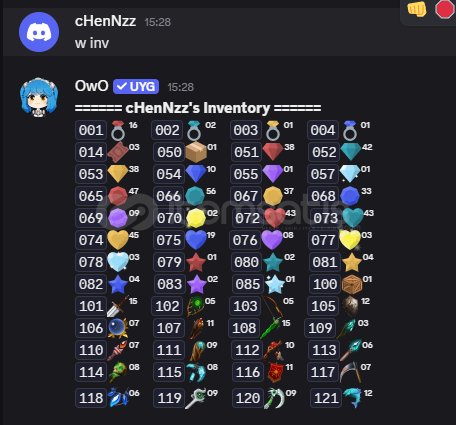This screenshot has height=425, width=456.
Task: Click the yellow fist emoji reaction
Action: (417, 9)
